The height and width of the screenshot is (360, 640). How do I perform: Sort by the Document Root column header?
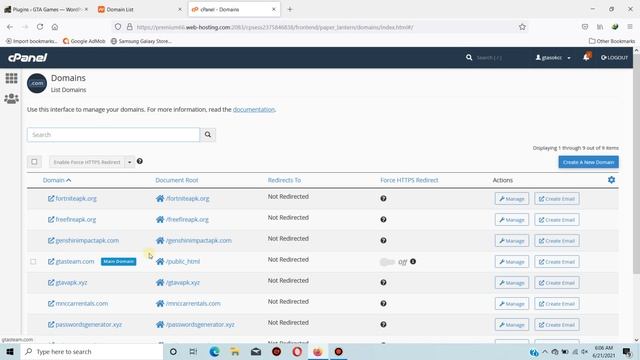tap(177, 180)
